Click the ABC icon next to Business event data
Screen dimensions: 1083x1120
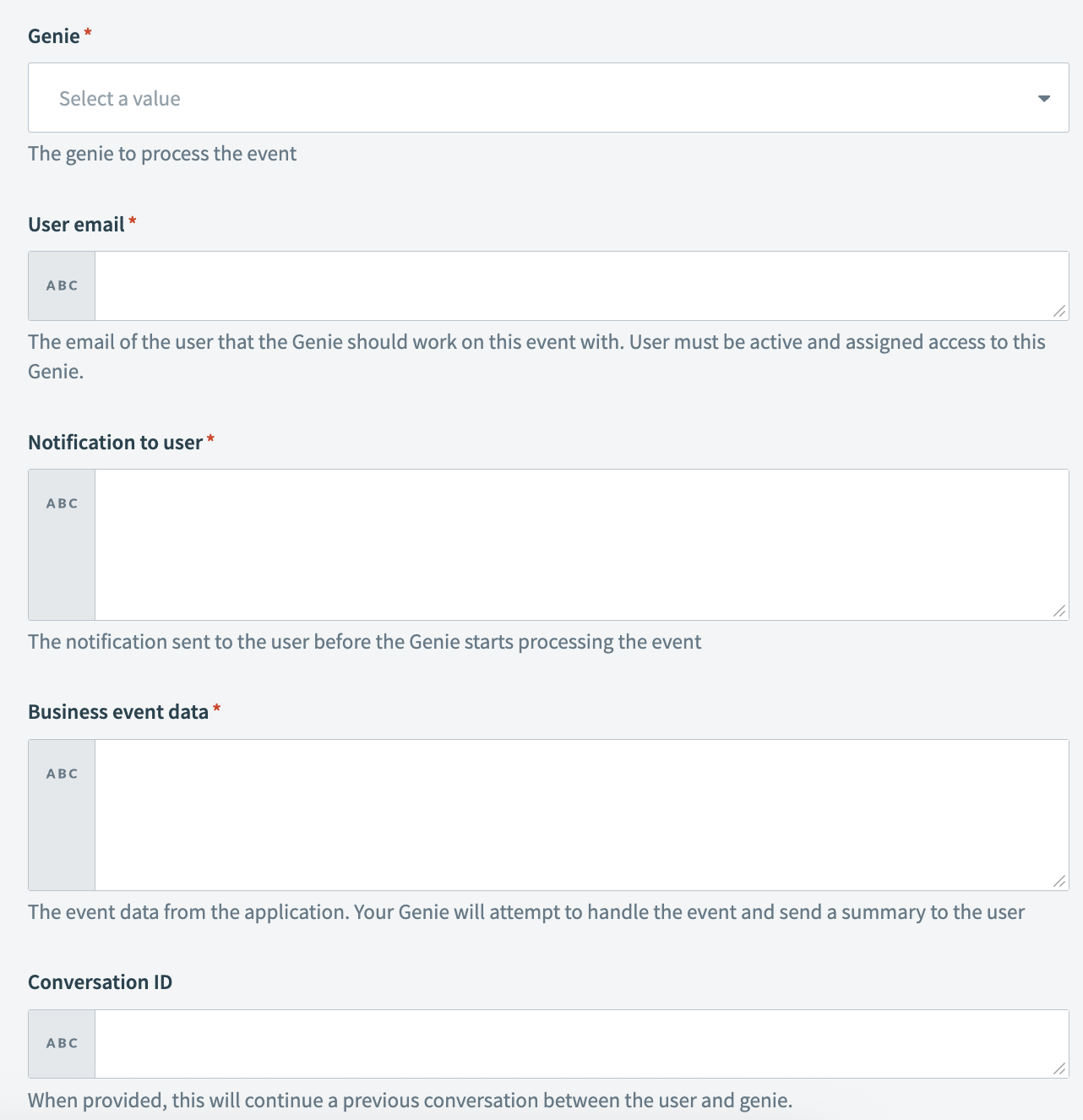tap(61, 773)
